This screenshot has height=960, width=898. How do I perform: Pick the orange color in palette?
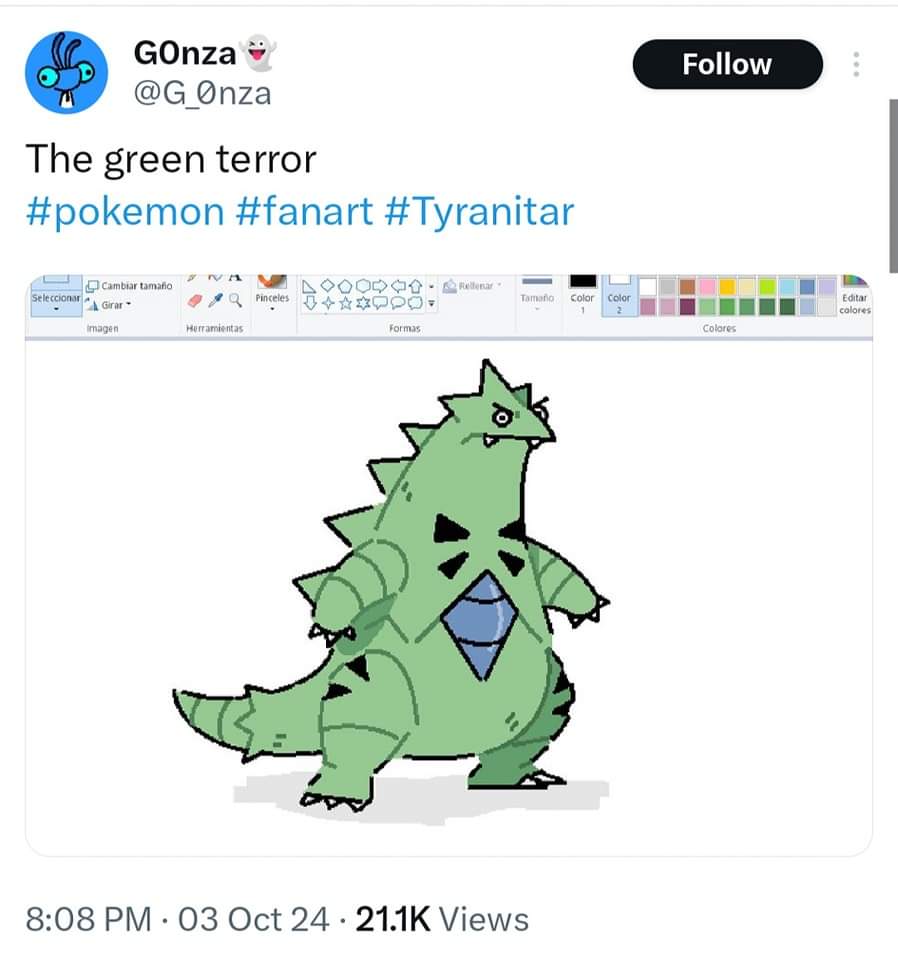(x=687, y=286)
